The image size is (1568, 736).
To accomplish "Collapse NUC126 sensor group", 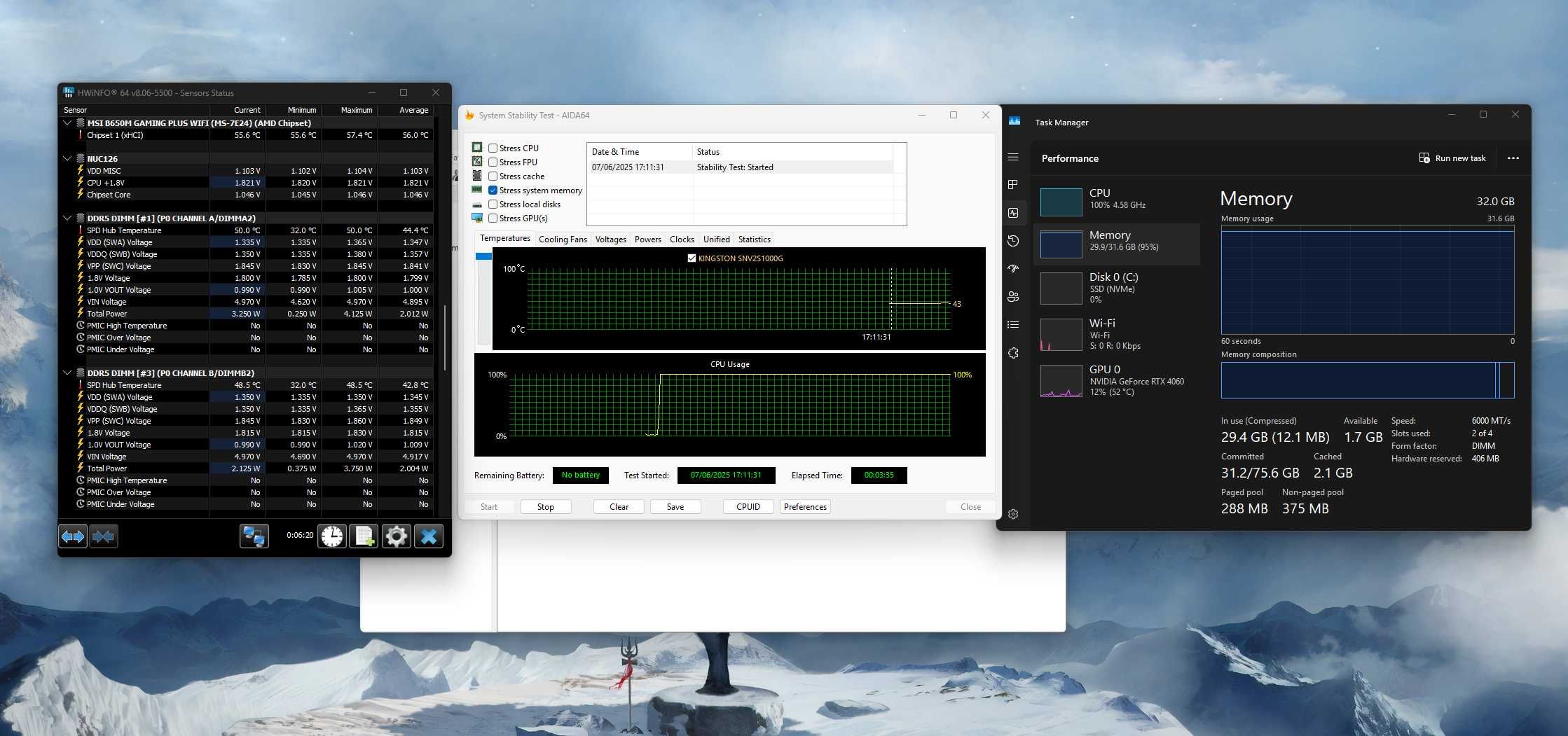I will [67, 159].
